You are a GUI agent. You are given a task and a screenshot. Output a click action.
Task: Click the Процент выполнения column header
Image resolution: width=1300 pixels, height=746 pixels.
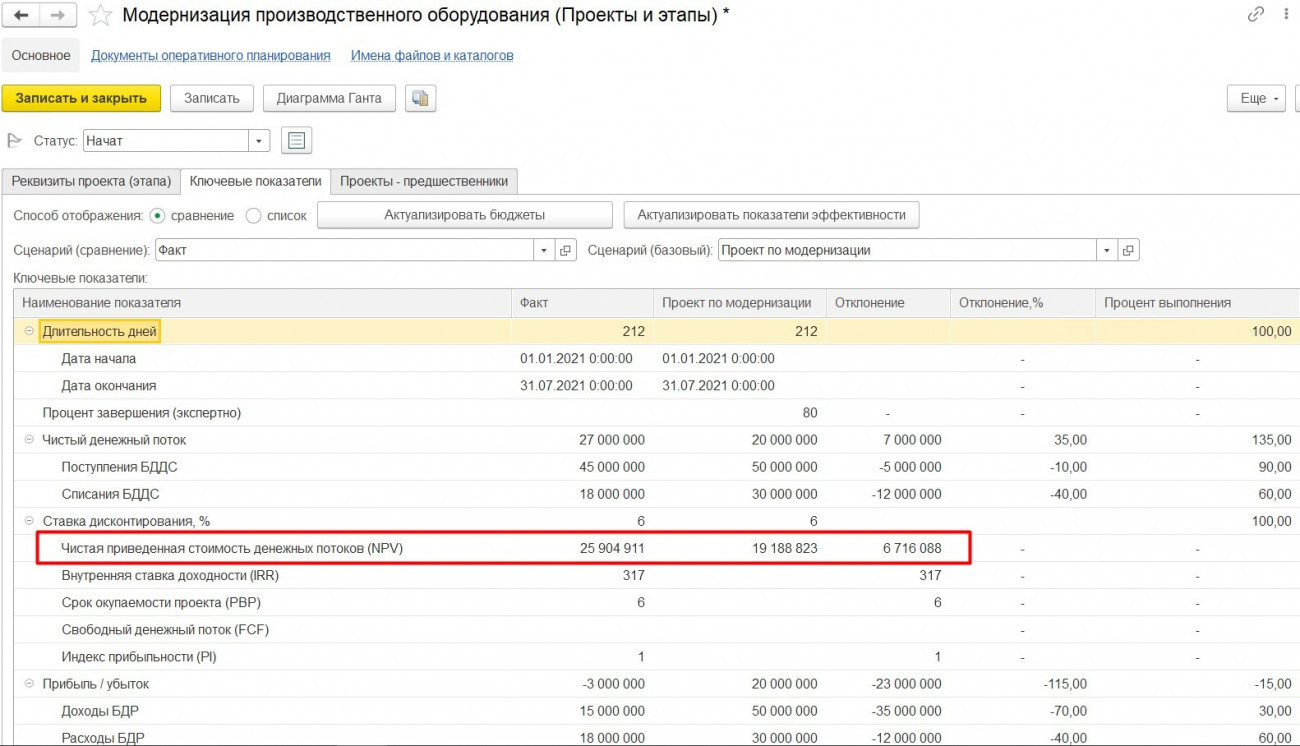pyautogui.click(x=1198, y=303)
